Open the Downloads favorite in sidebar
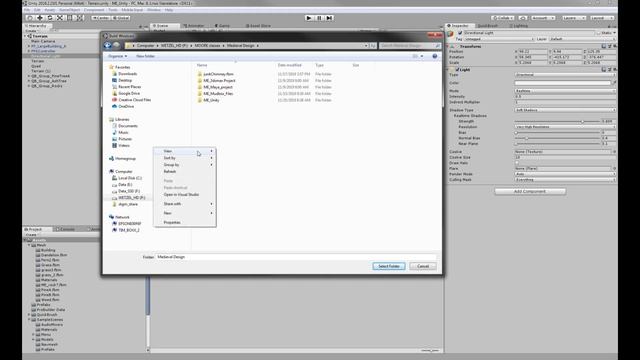This screenshot has width=640, height=360. [x=128, y=74]
